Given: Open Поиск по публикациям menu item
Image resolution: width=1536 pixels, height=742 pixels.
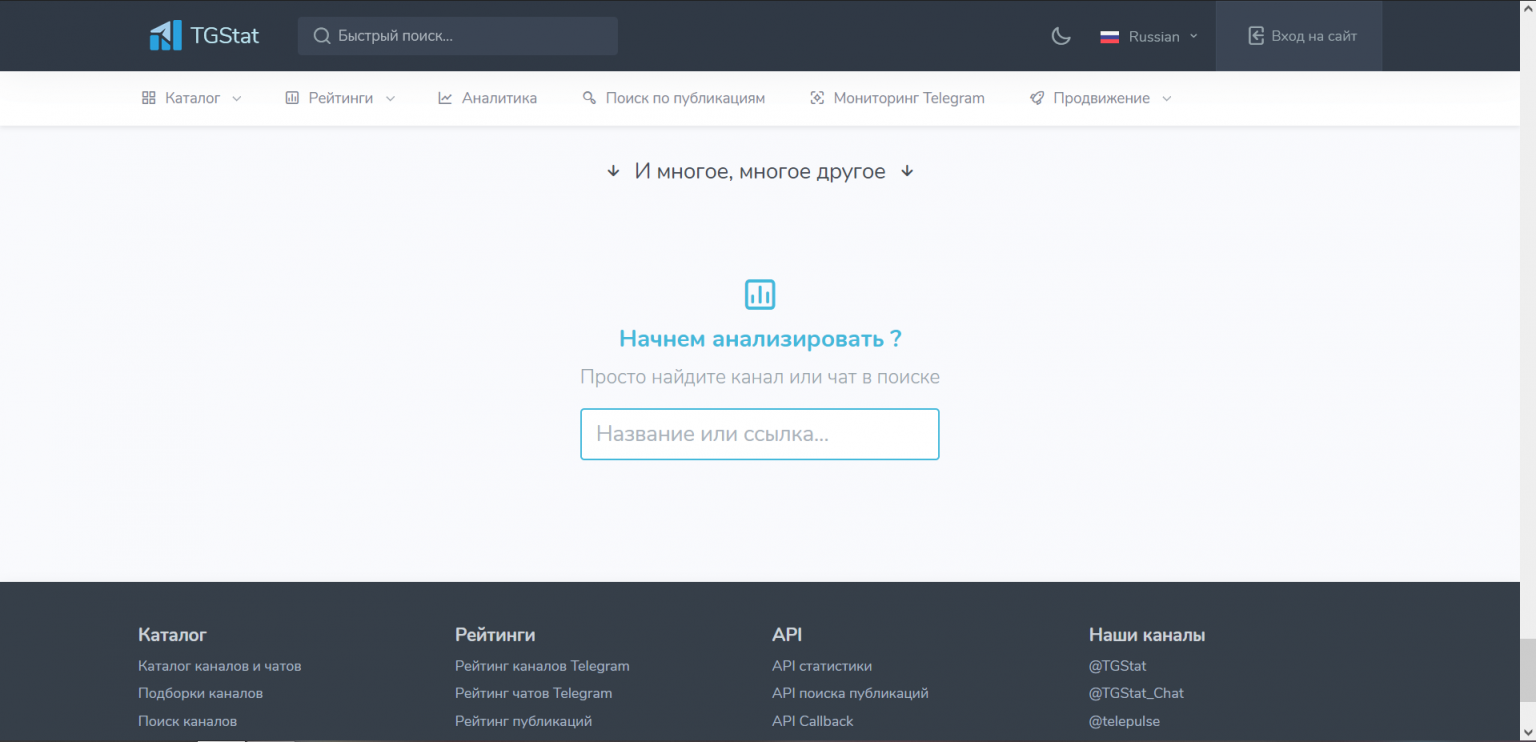Looking at the screenshot, I should [x=673, y=98].
